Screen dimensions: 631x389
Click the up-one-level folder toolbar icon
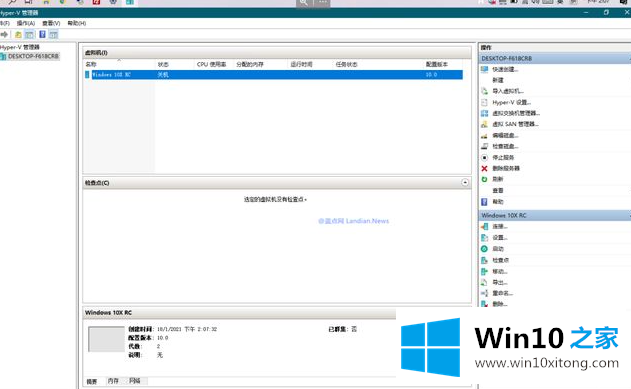[x=18, y=35]
